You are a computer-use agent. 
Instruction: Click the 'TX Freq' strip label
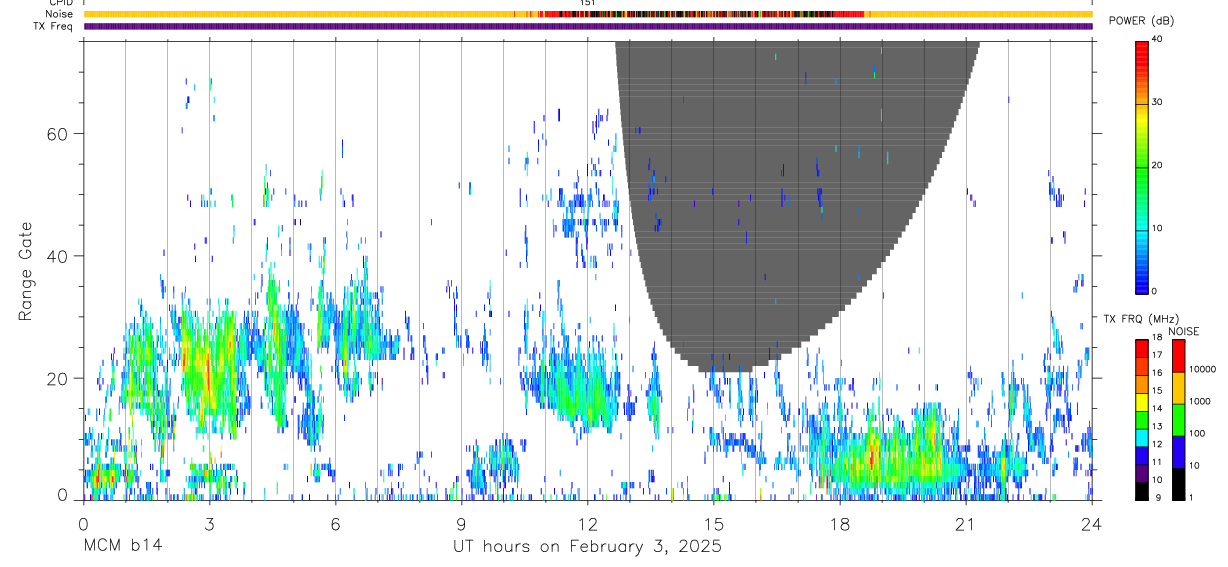[x=54, y=26]
